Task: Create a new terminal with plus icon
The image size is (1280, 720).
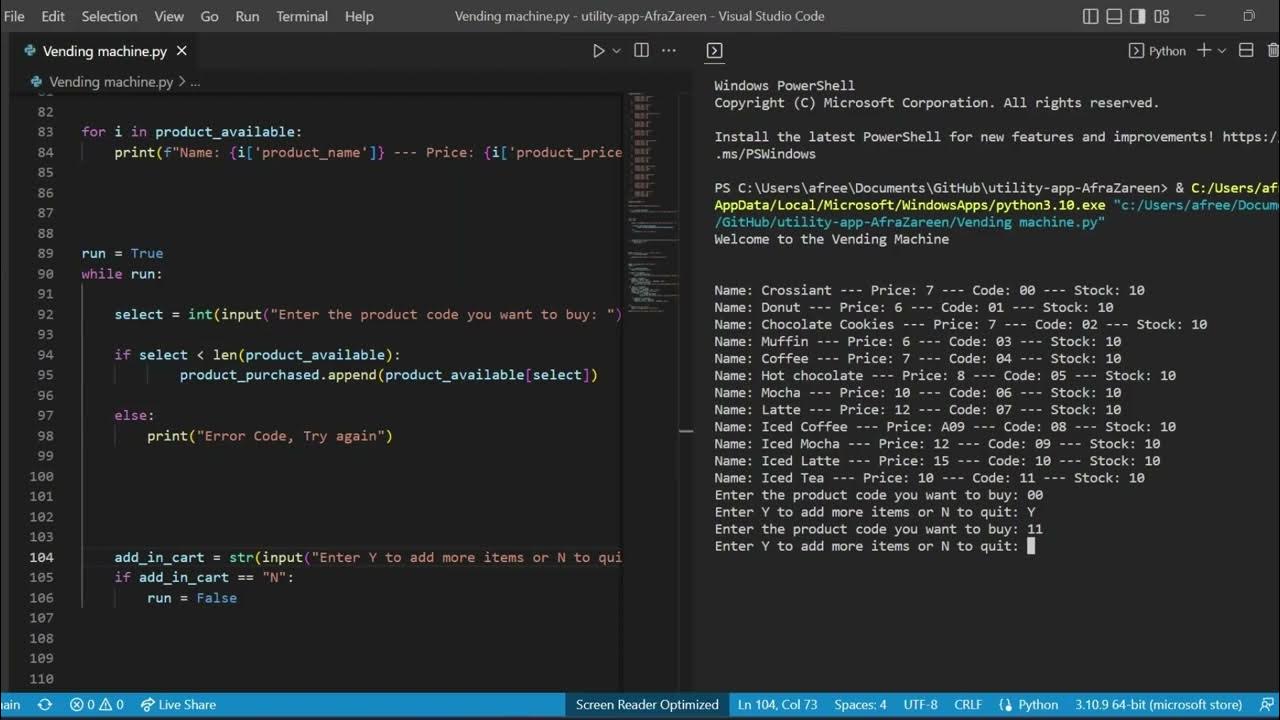Action: point(1204,51)
